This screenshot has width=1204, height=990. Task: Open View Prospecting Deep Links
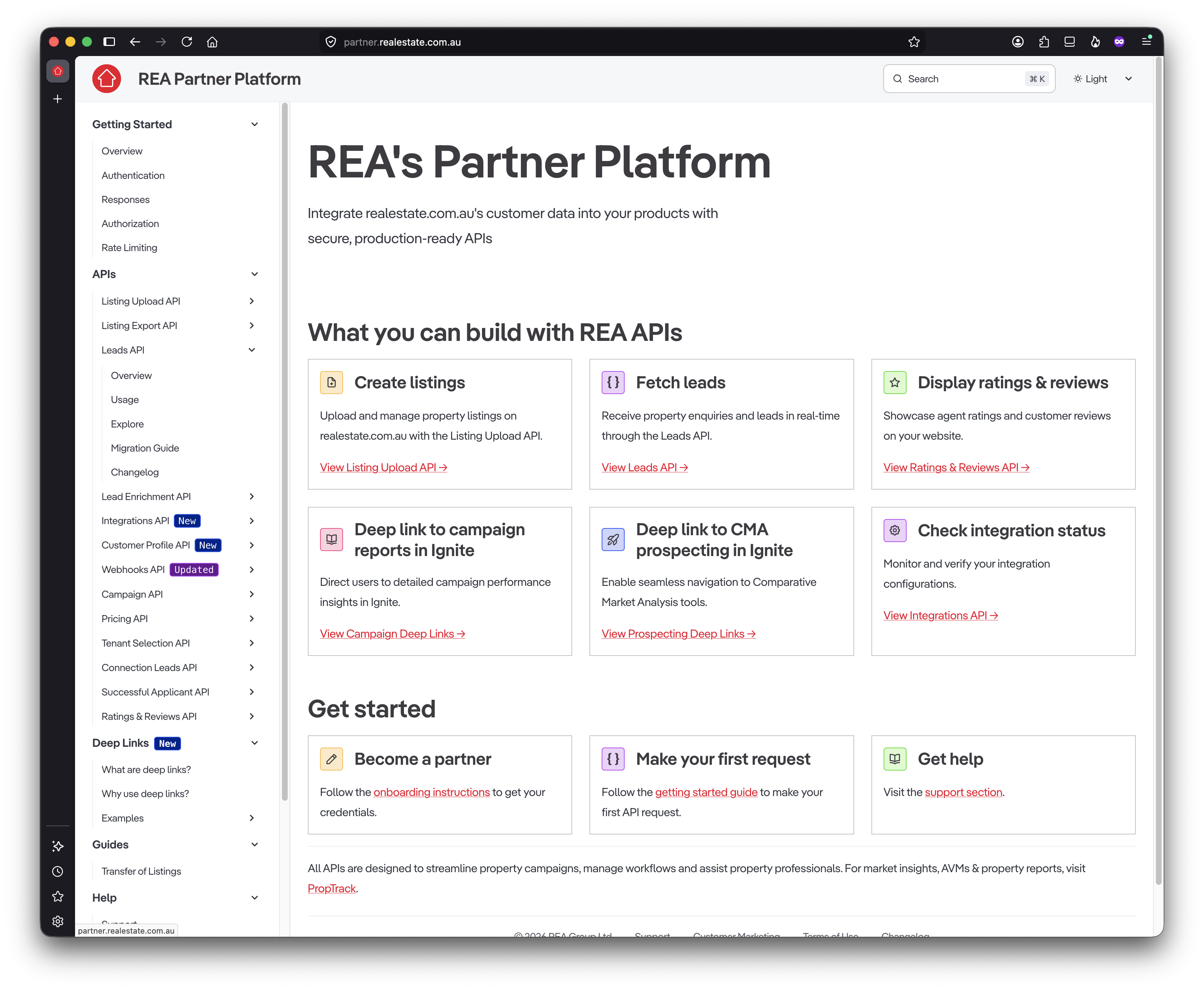pos(679,634)
